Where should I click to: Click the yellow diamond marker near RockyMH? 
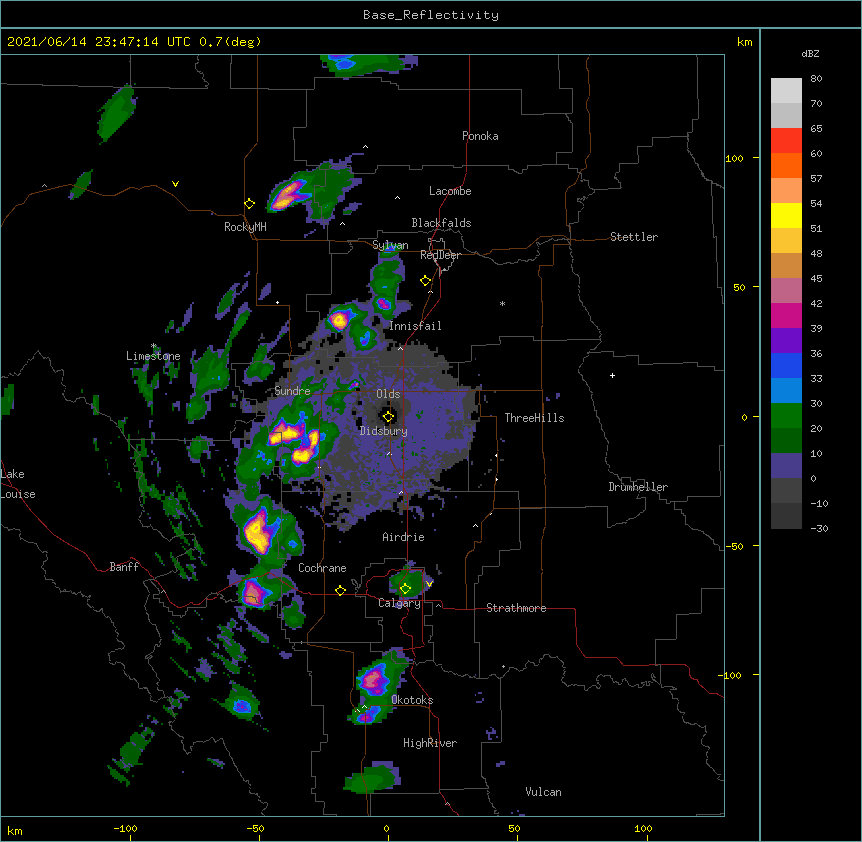click(249, 204)
